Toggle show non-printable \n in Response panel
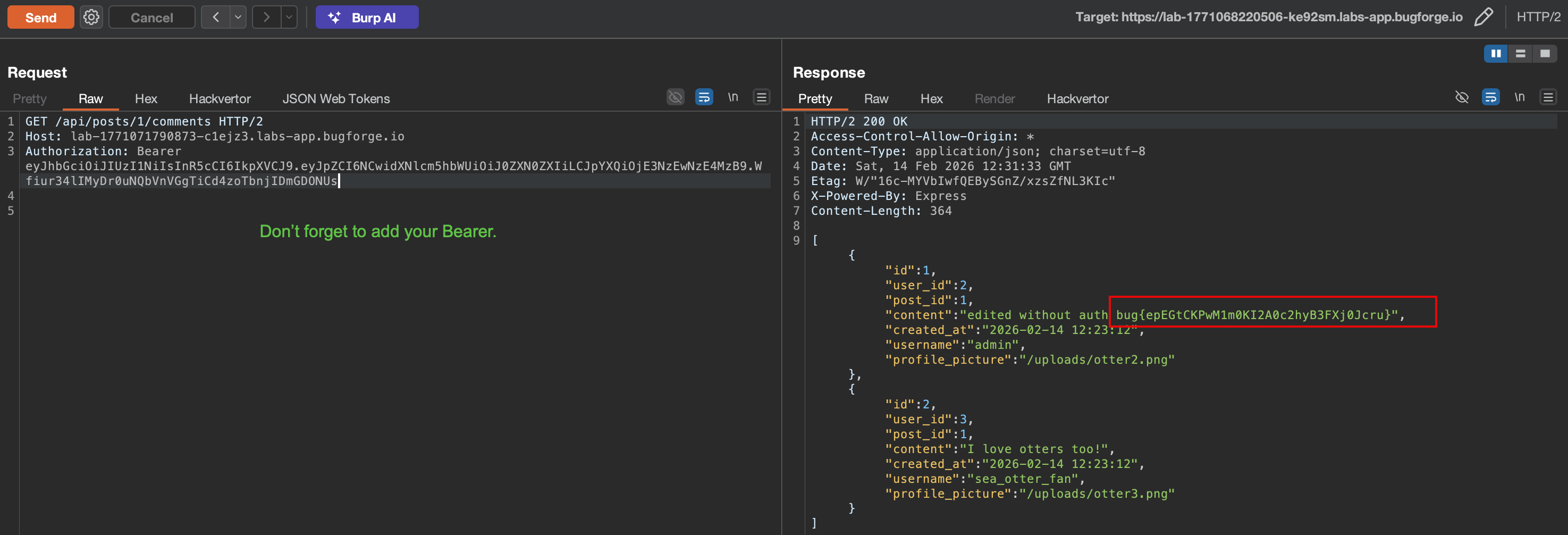The height and width of the screenshot is (535, 1568). pos(1519,97)
